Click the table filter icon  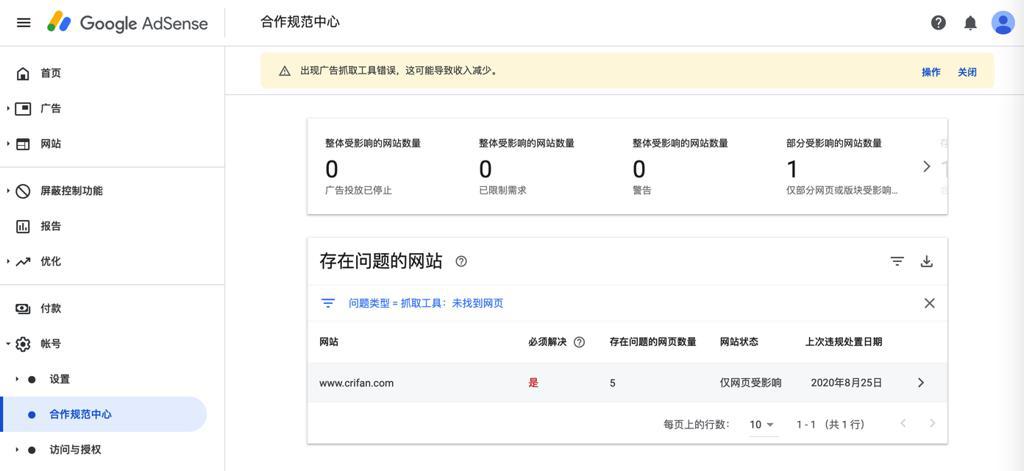tap(897, 261)
